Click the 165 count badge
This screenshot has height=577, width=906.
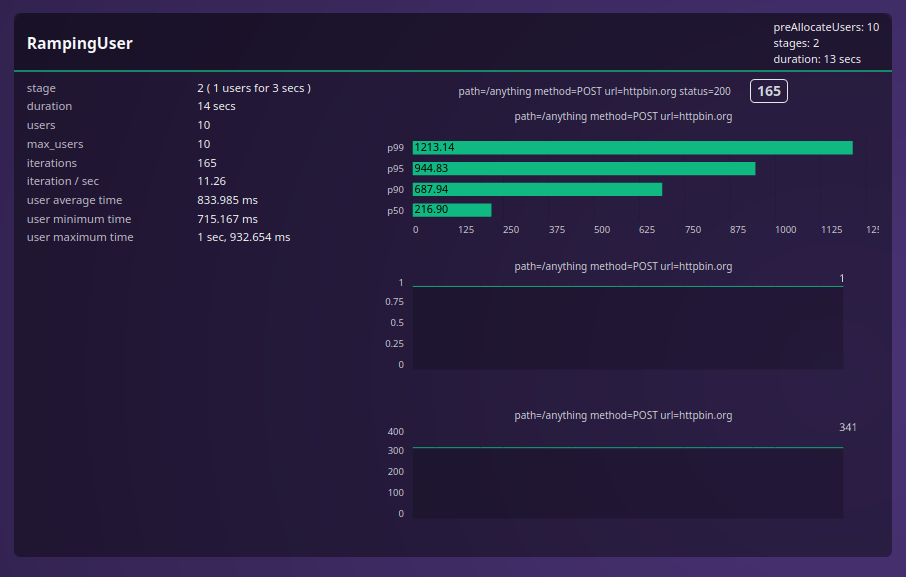pos(769,91)
